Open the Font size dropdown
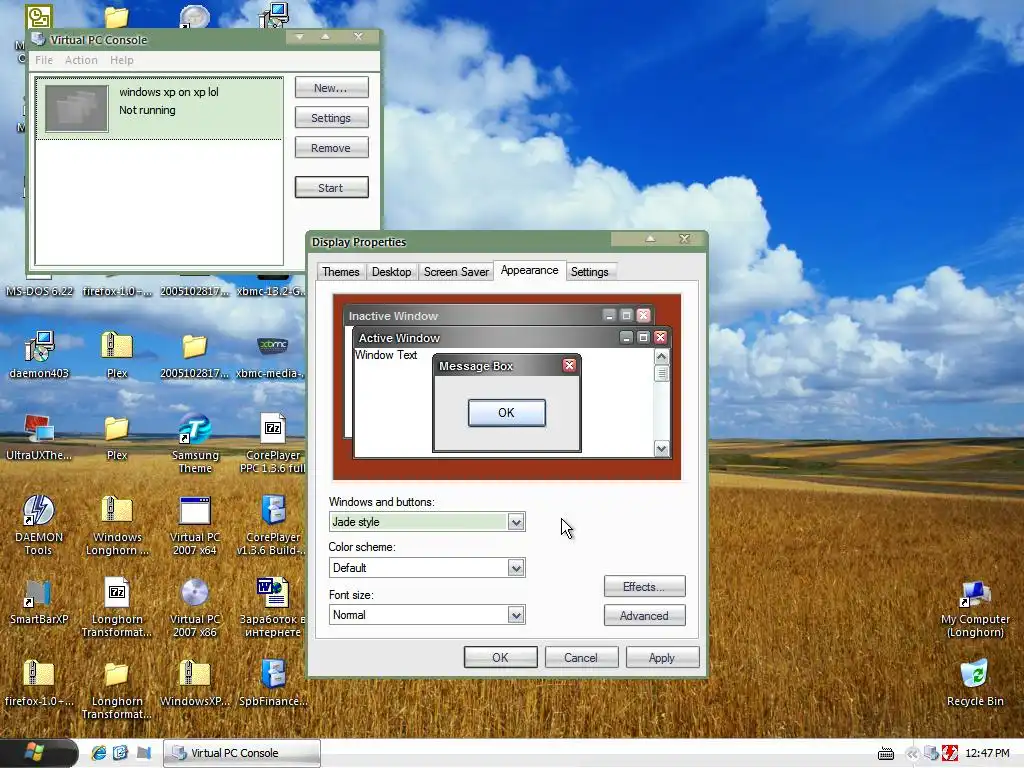This screenshot has width=1024, height=768. (x=515, y=615)
